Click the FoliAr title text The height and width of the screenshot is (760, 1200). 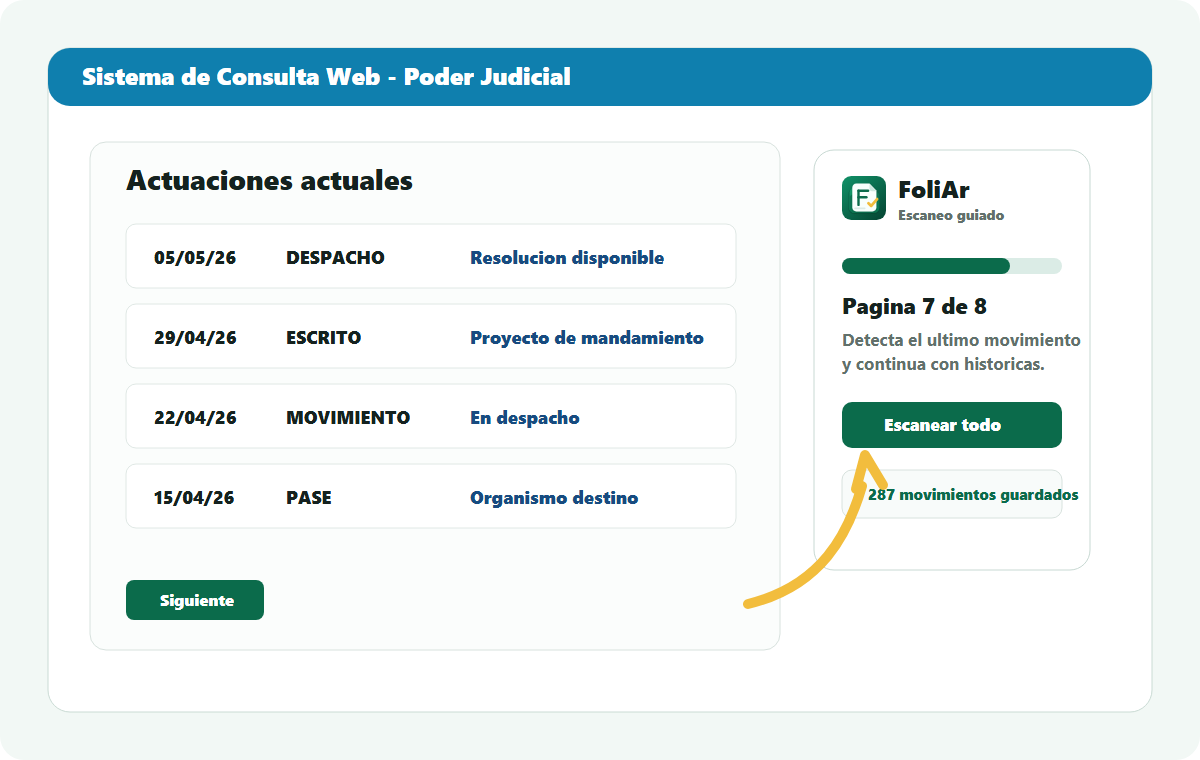coord(934,190)
